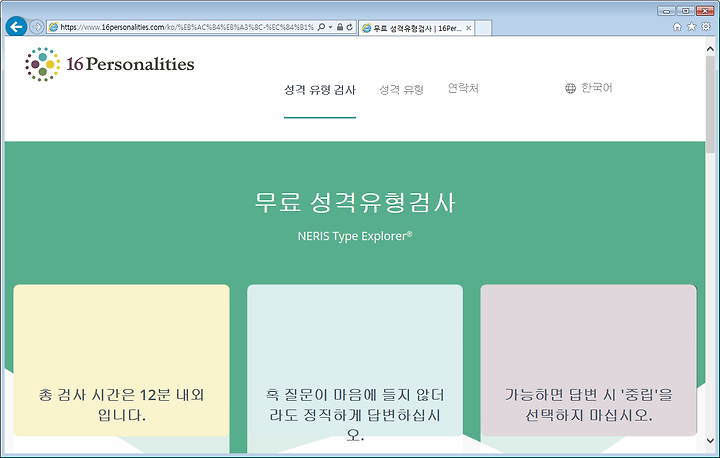The height and width of the screenshot is (458, 720).
Task: Click the 무료 성격유형검사 heading
Action: 355,203
